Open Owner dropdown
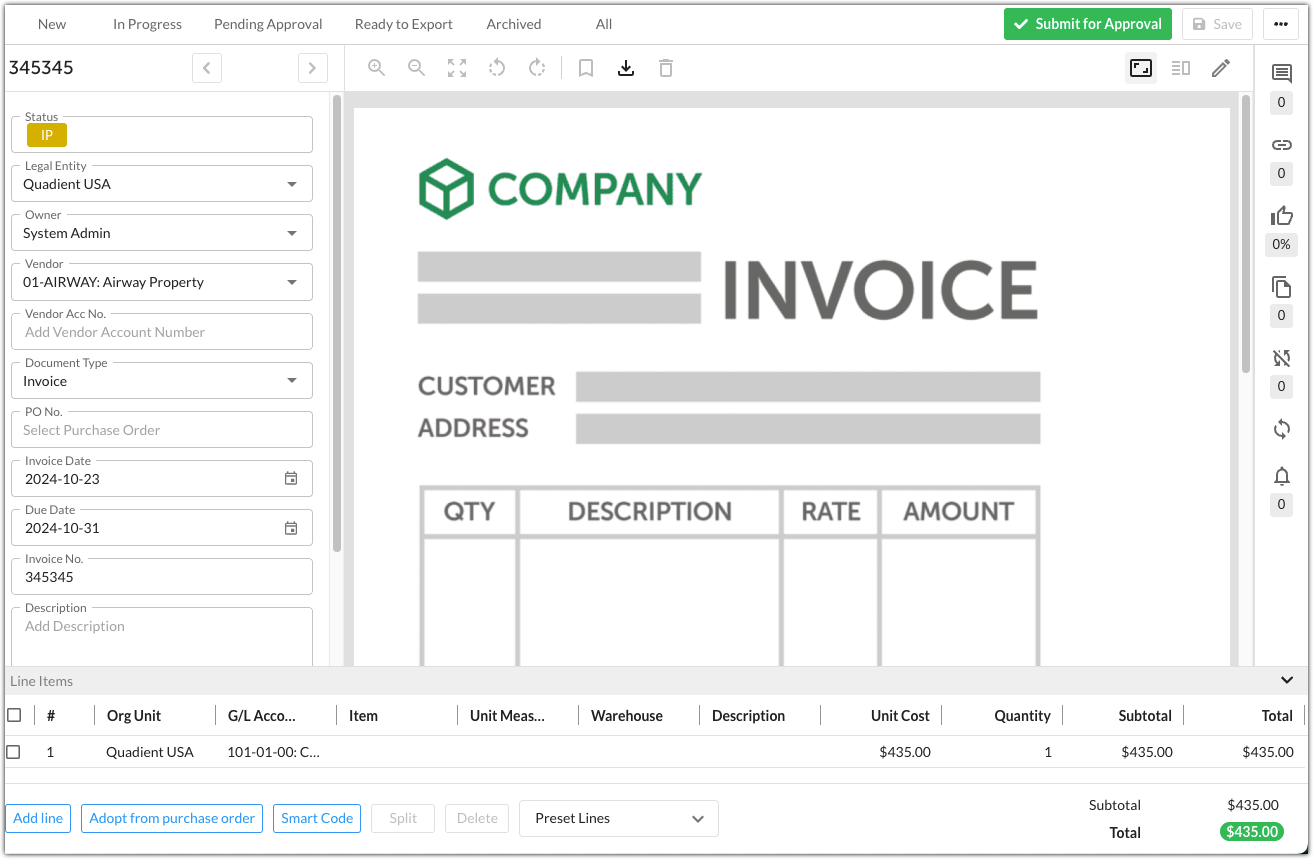 [162, 233]
